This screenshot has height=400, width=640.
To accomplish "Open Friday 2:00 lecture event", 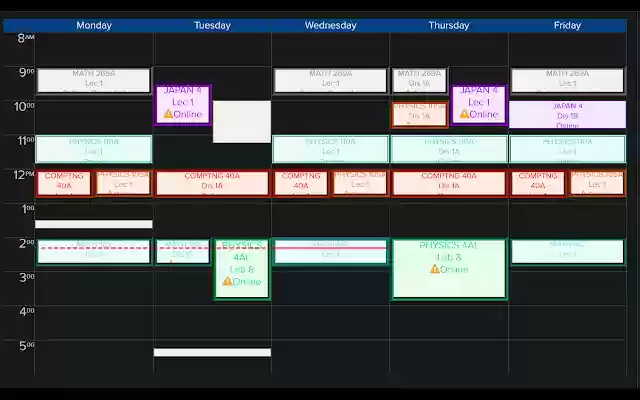I will coord(567,252).
